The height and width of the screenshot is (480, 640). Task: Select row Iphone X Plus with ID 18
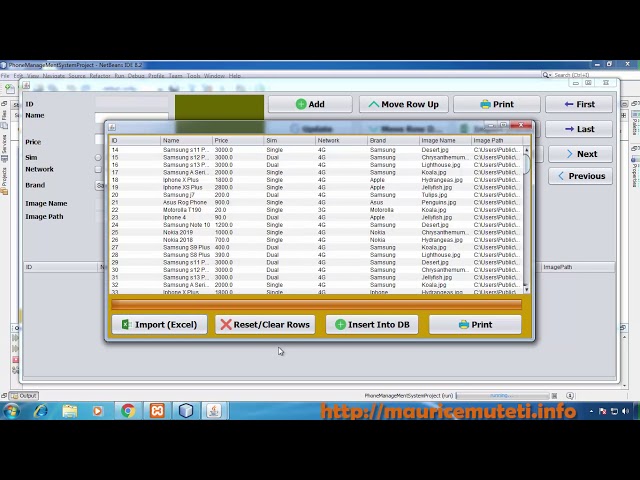point(316,180)
